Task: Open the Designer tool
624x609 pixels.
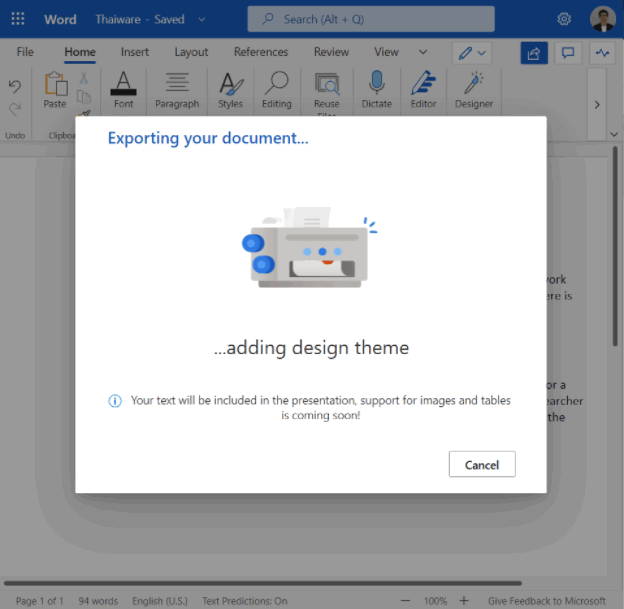Action: coord(474,90)
